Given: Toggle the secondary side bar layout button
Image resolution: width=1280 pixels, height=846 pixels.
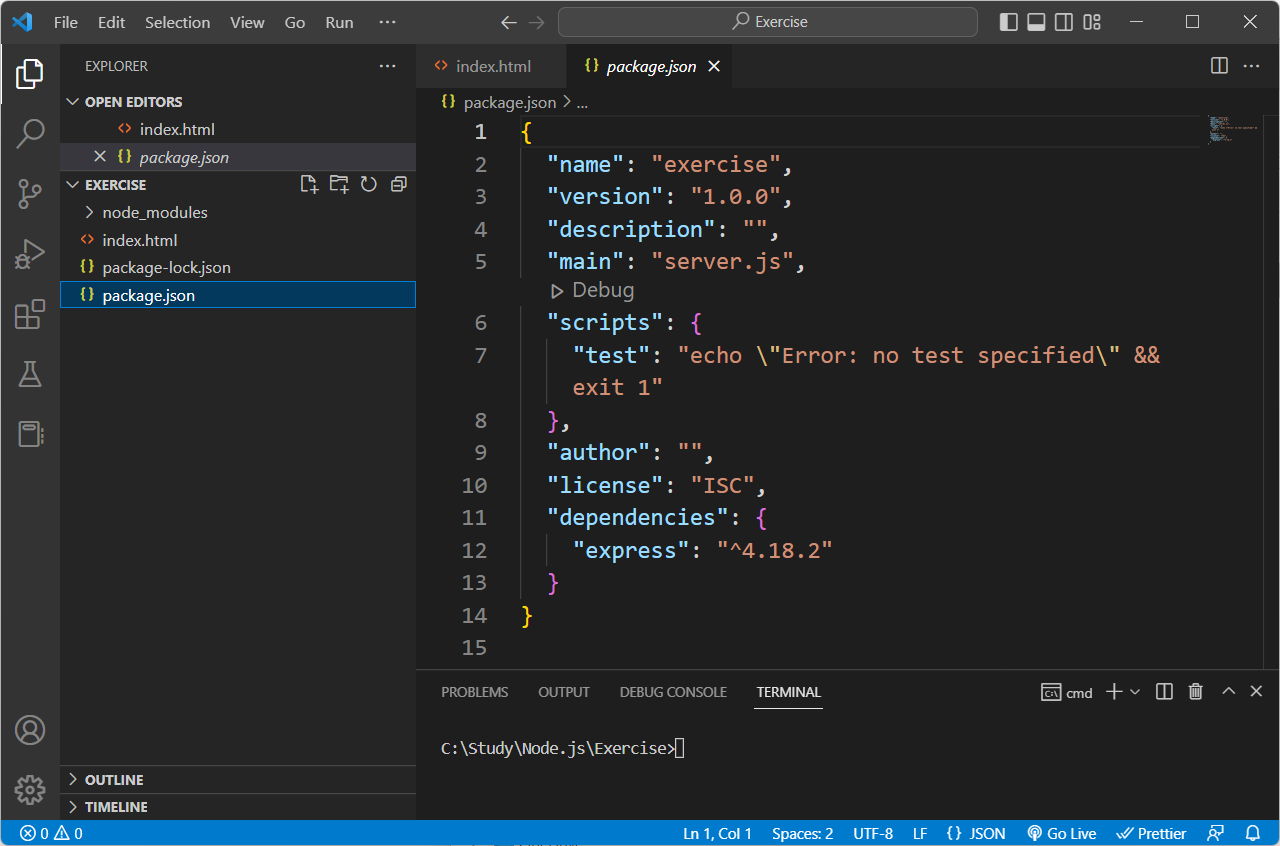Looking at the screenshot, I should (1065, 22).
